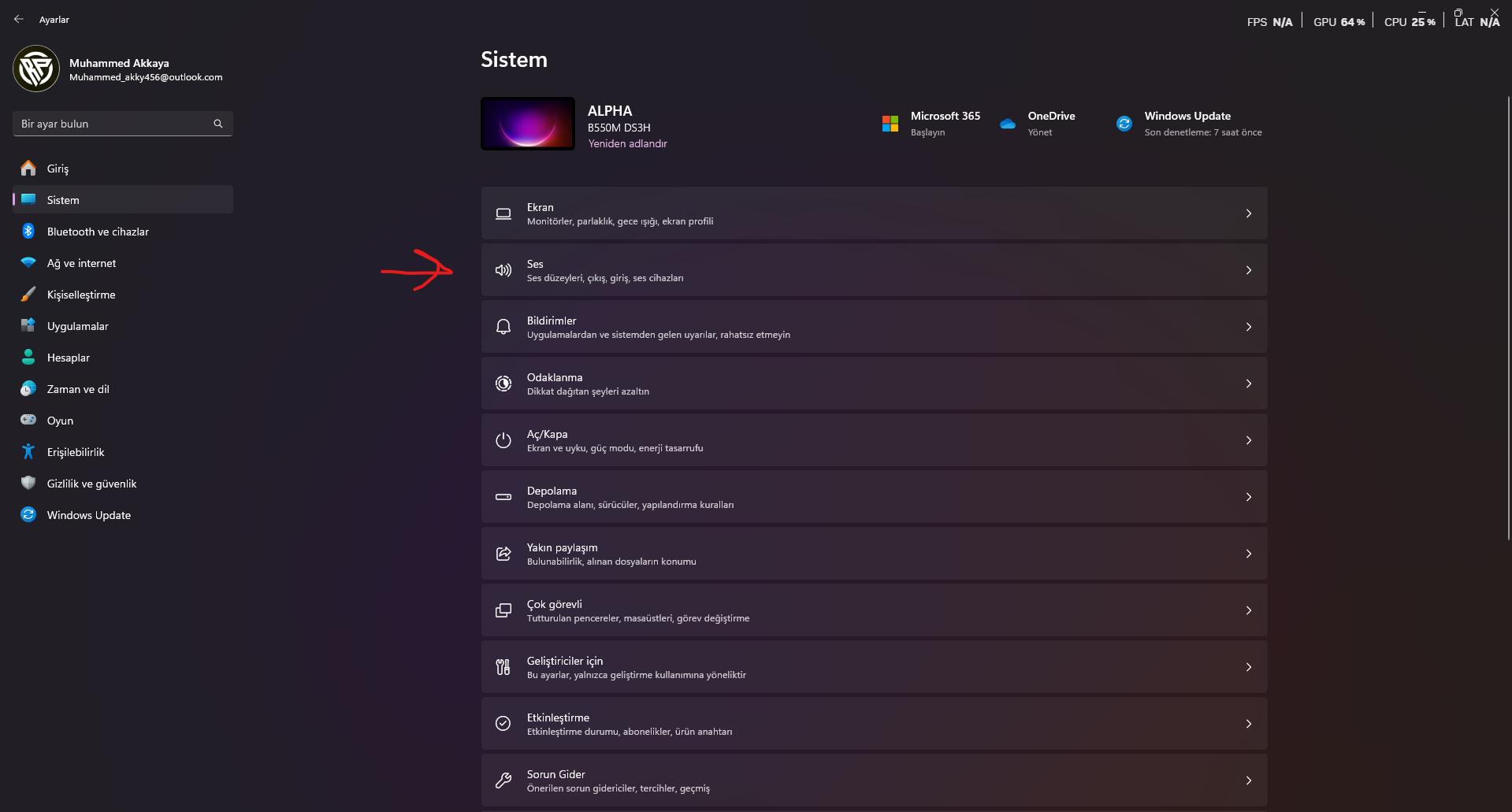This screenshot has height=812, width=1512.
Task: Click the Yeniden adlandır link
Action: point(627,143)
